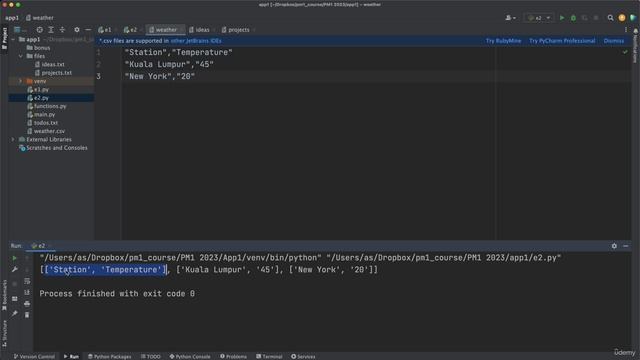Toggle the Structure side tab
640x360 pixels.
tap(4, 334)
